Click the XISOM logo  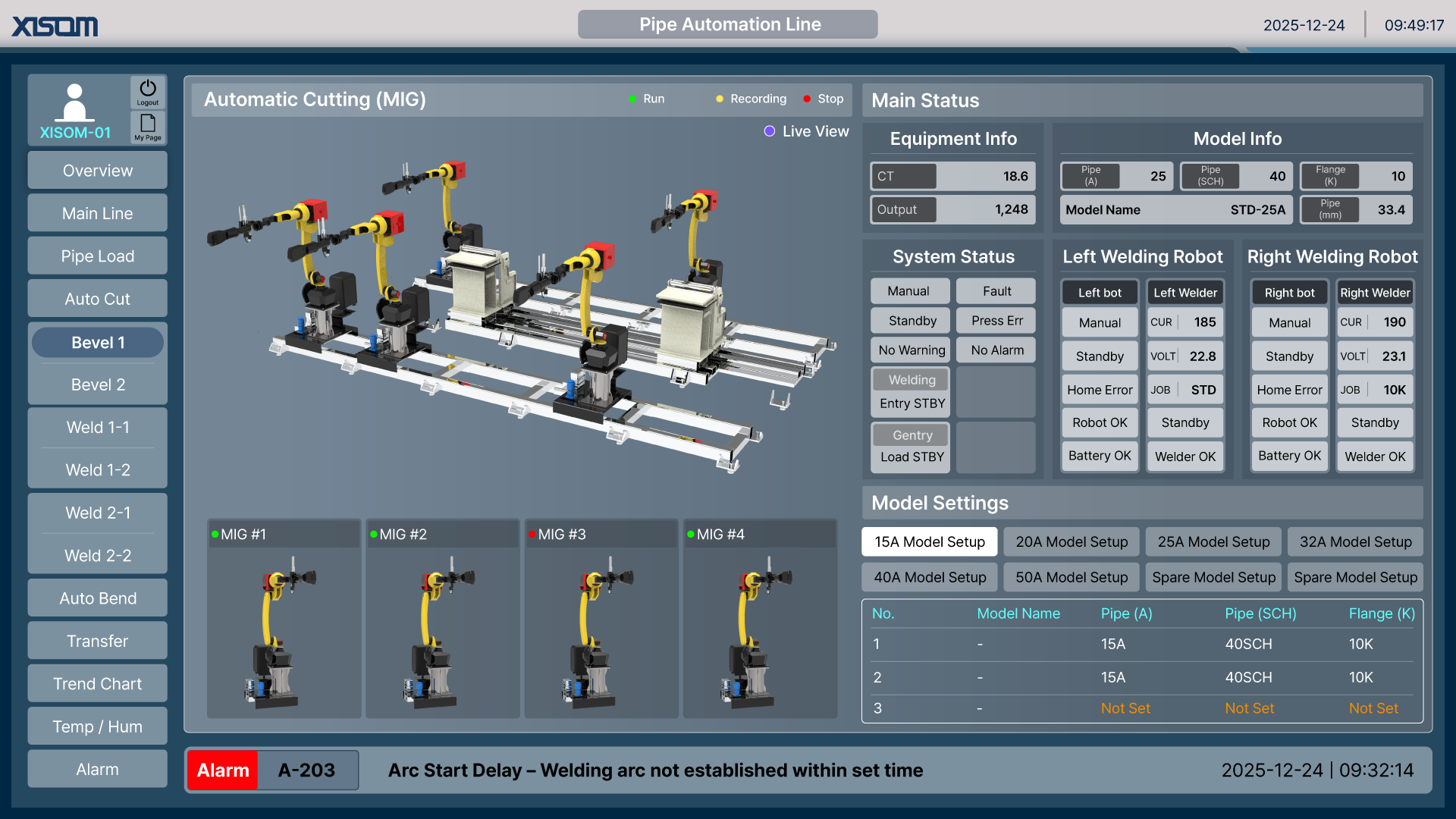point(55,27)
